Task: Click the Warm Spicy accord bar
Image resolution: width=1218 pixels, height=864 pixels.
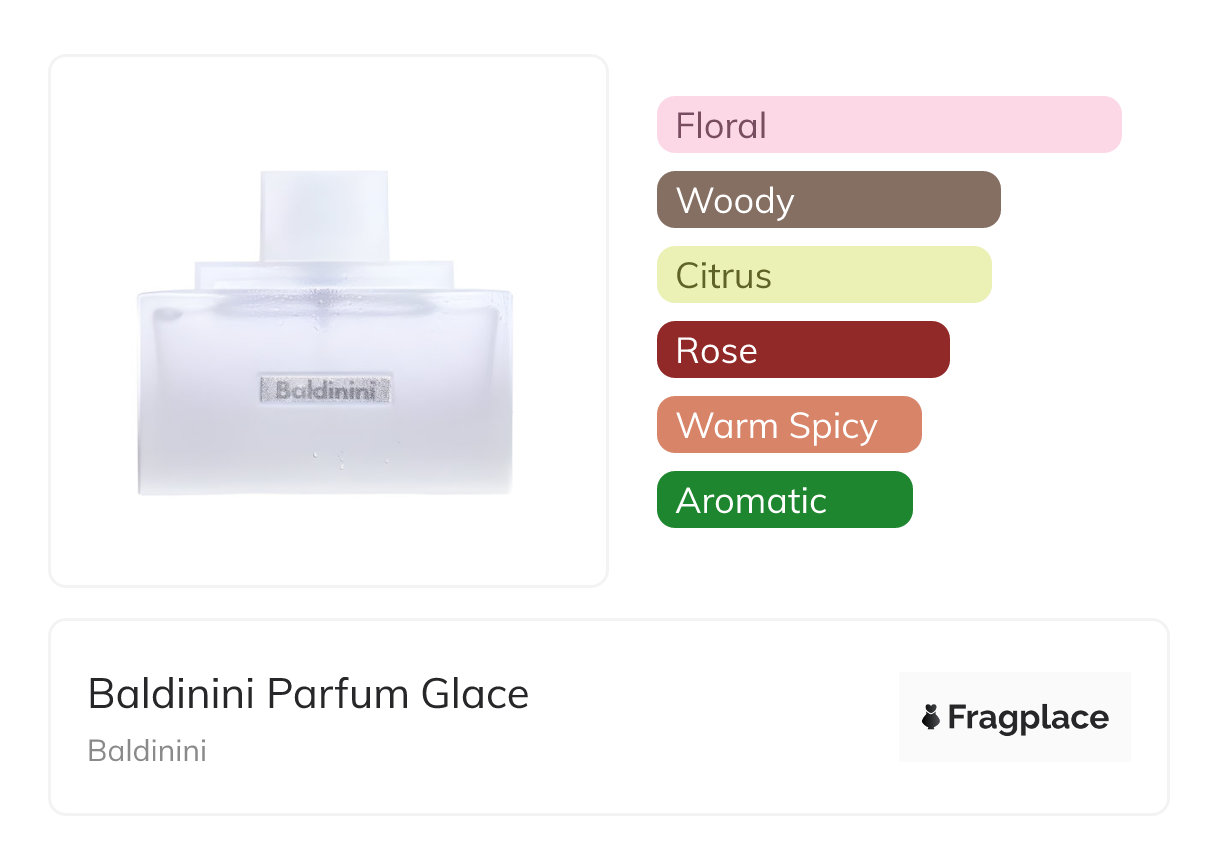Action: point(789,425)
